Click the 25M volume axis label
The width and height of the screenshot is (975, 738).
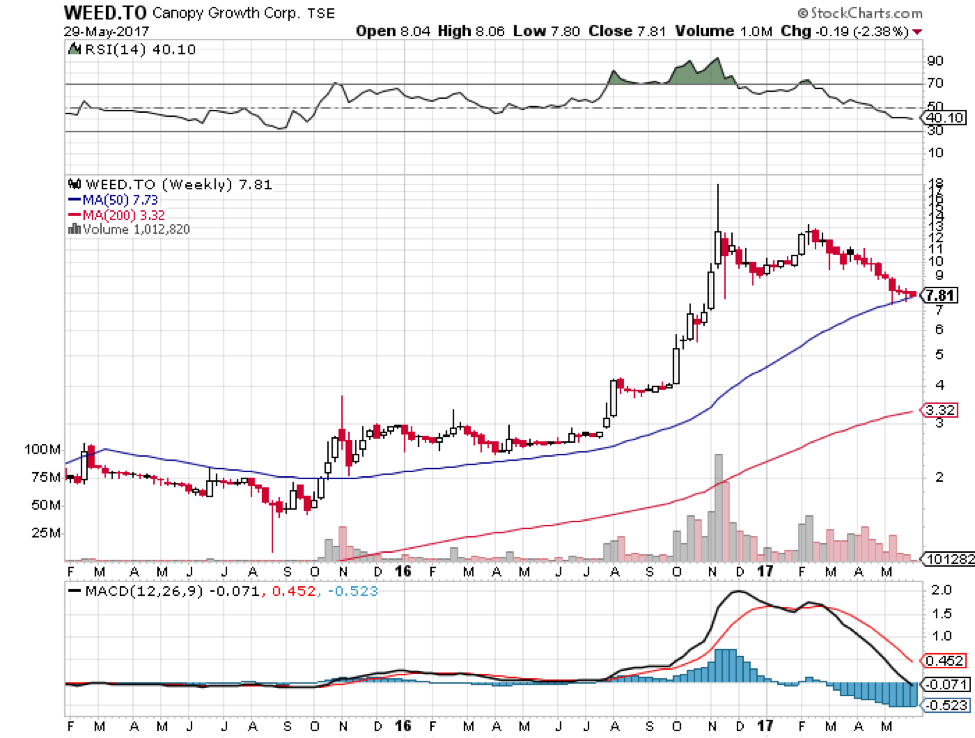click(x=46, y=533)
